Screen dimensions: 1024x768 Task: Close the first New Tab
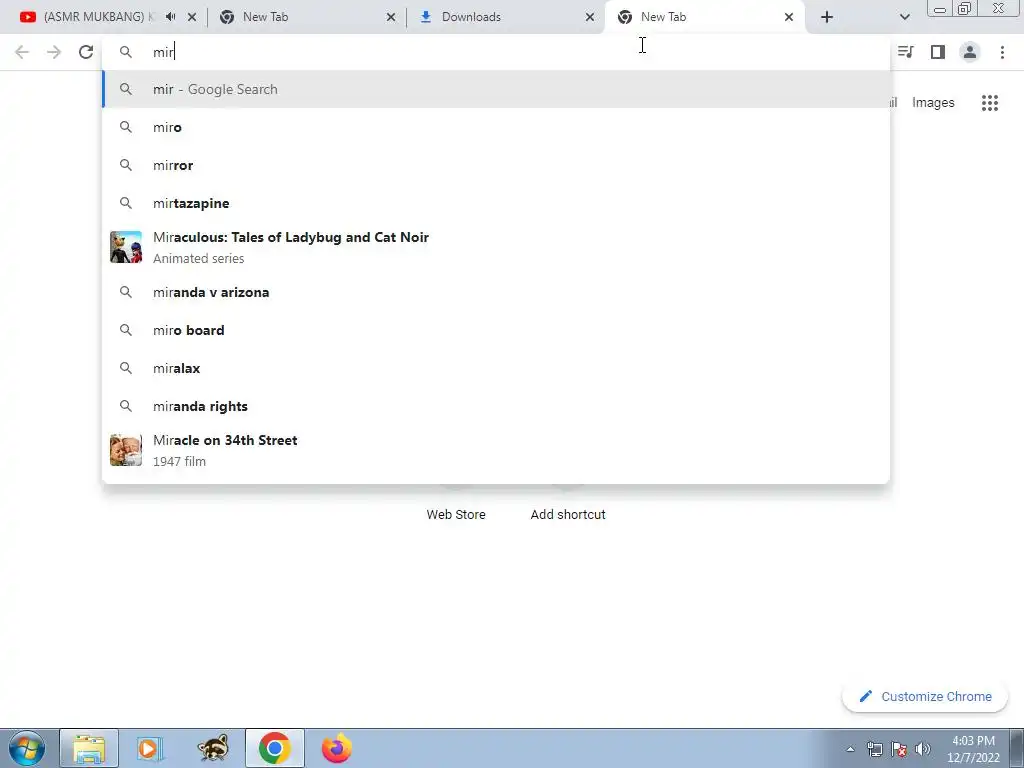click(x=391, y=17)
